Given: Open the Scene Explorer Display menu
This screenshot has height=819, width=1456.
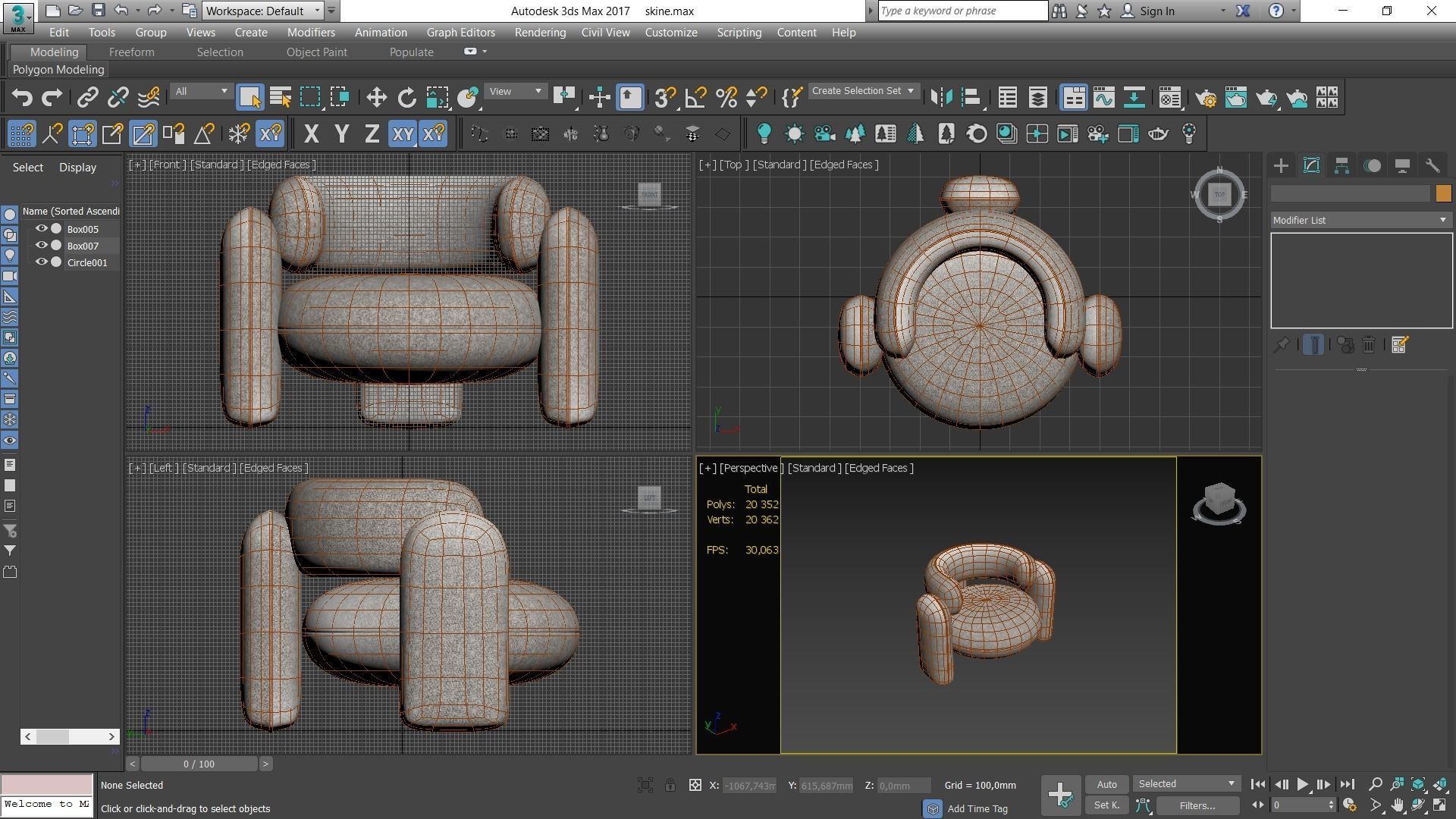Looking at the screenshot, I should tap(77, 168).
